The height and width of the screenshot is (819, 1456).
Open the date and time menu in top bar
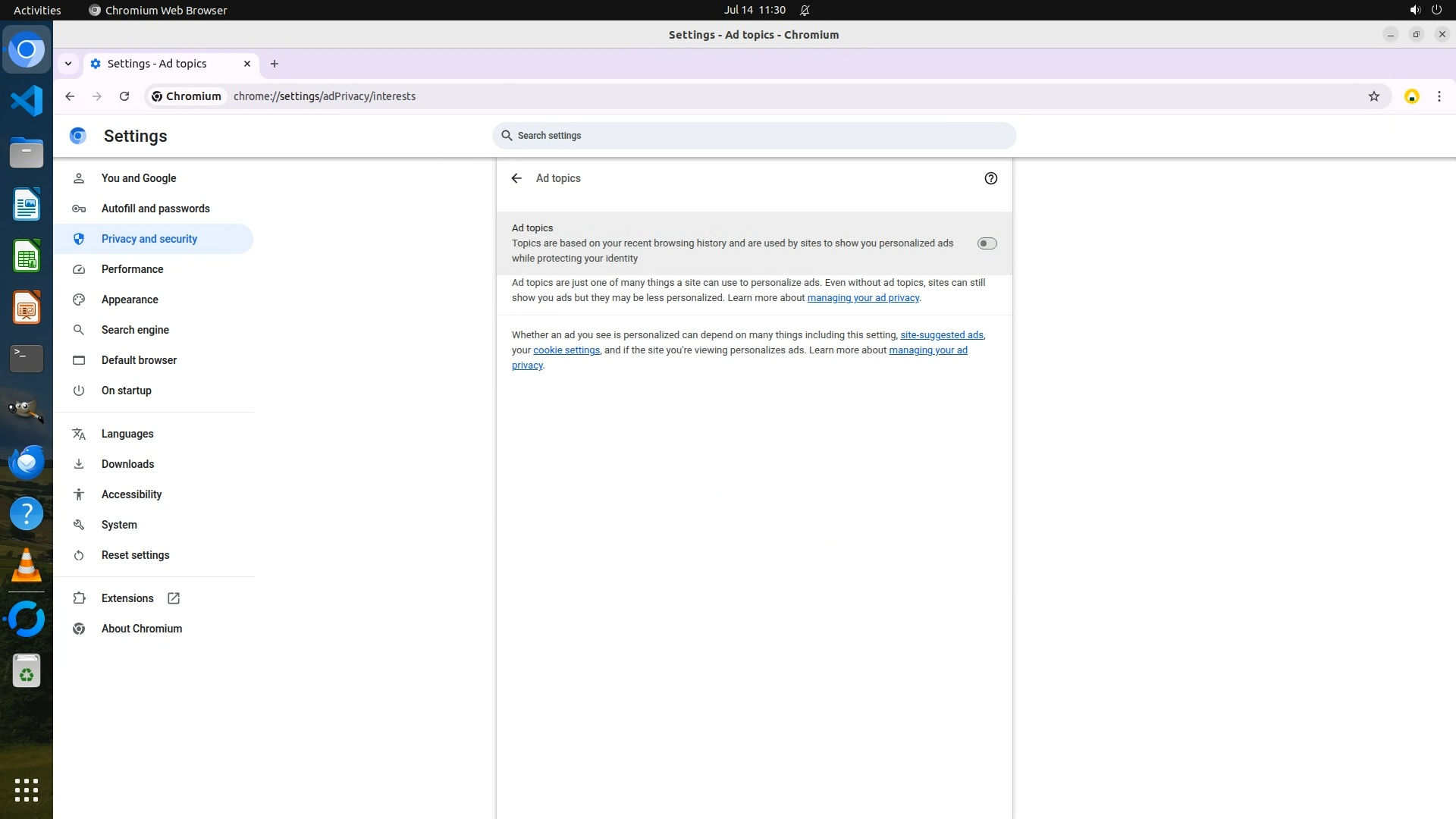(754, 10)
